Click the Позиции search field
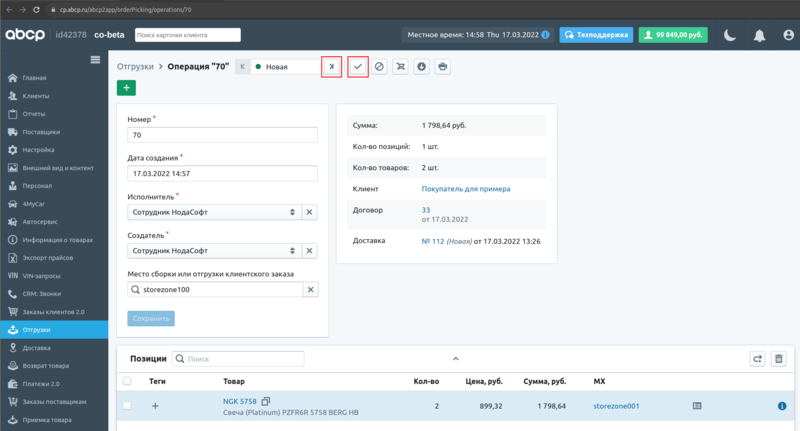800x431 pixels. coord(238,359)
